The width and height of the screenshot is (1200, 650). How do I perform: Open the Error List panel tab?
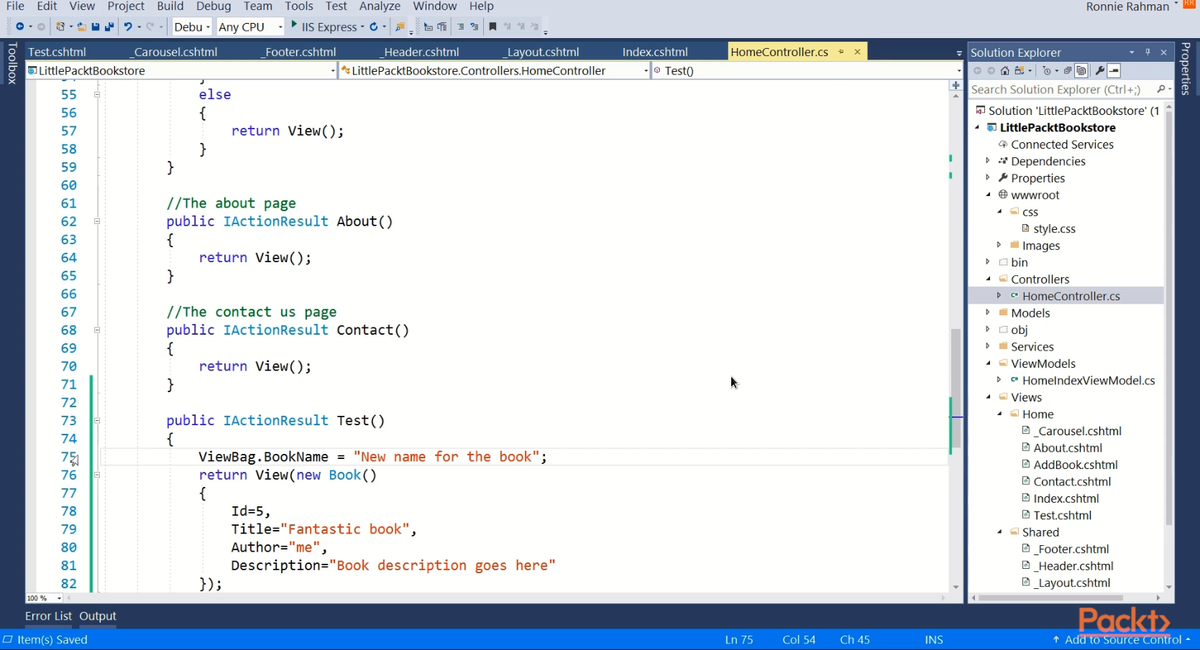[48, 616]
